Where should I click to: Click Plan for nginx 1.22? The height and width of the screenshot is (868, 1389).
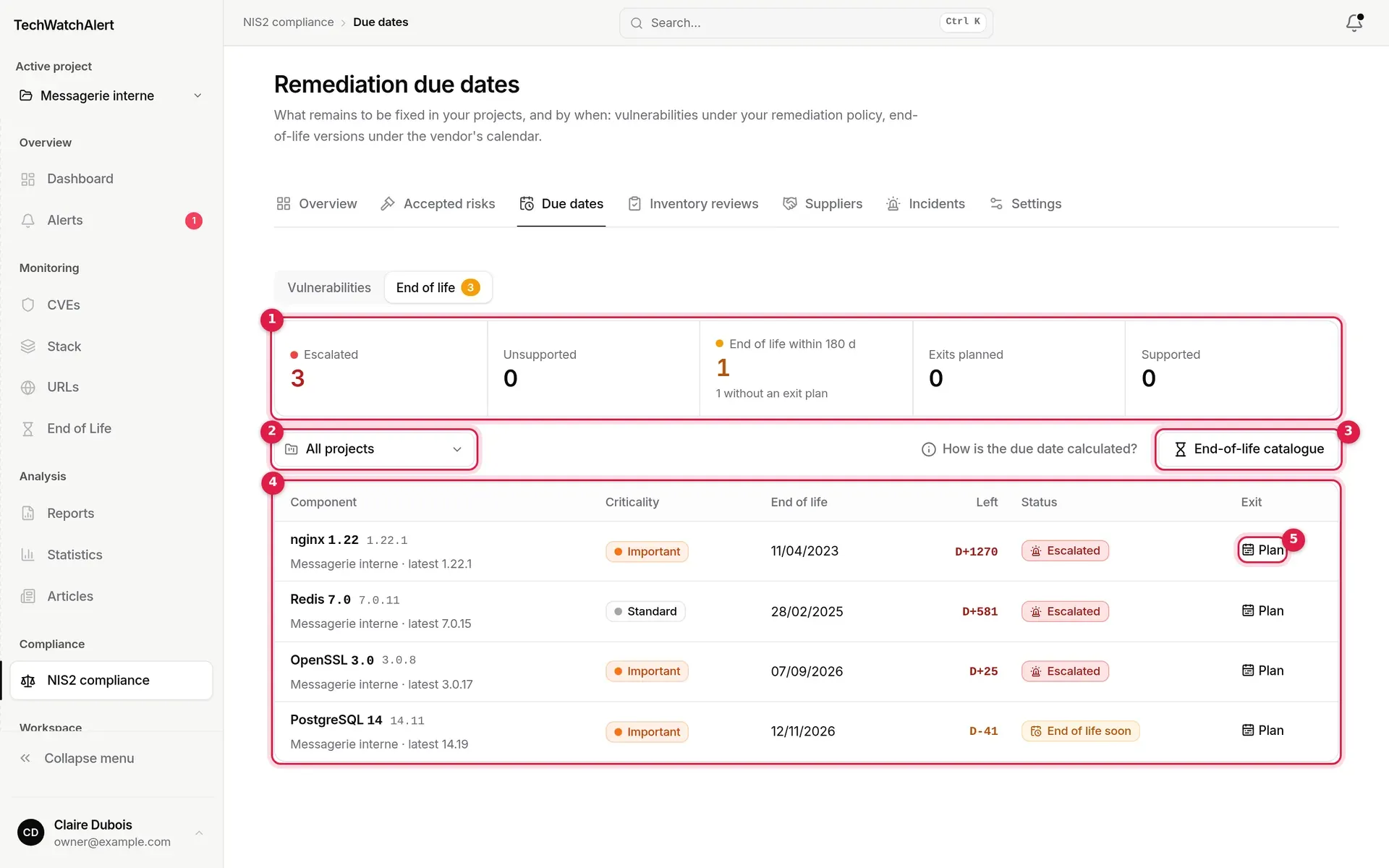click(x=1262, y=550)
